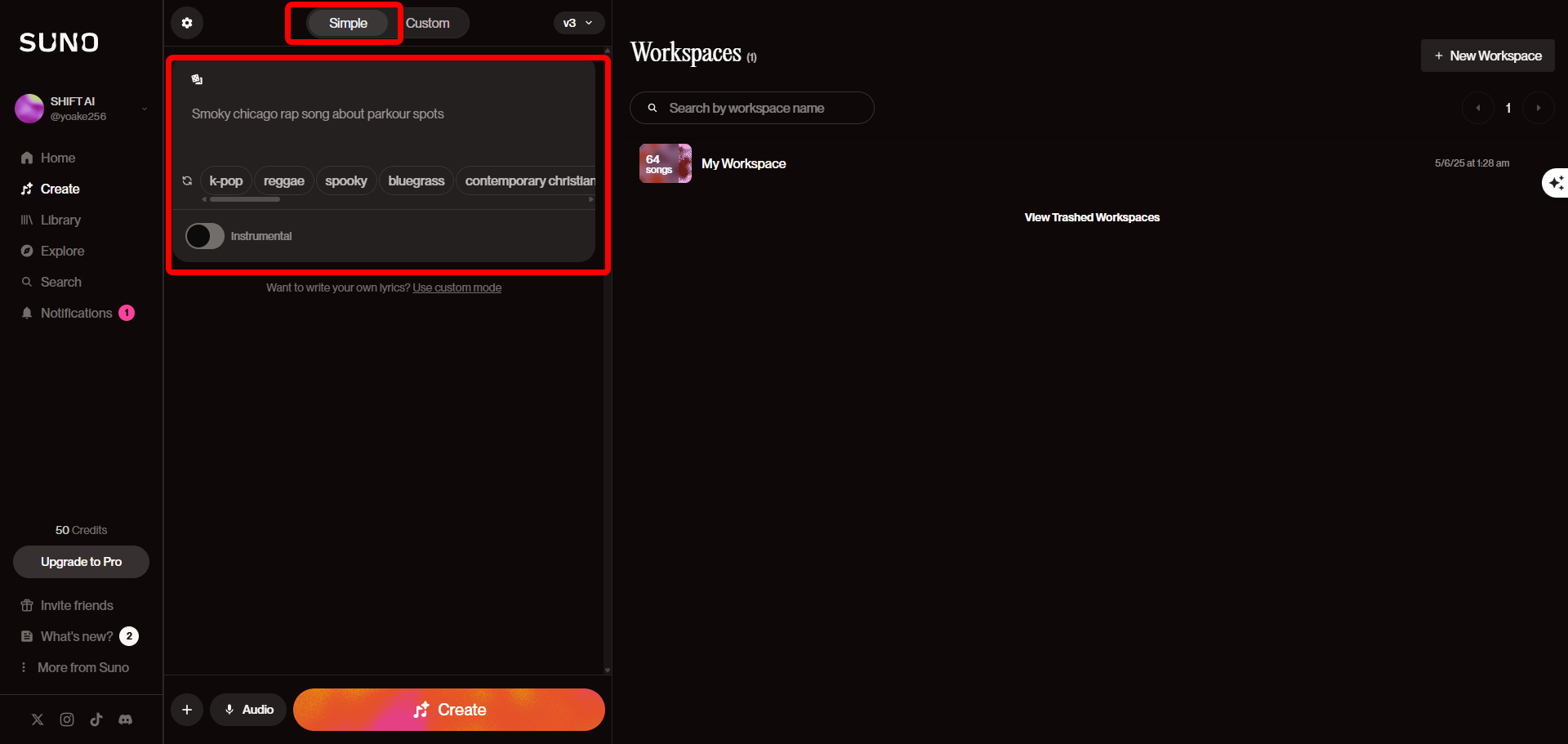This screenshot has width=1568, height=744.
Task: Go to Library in sidebar
Action: click(x=60, y=220)
